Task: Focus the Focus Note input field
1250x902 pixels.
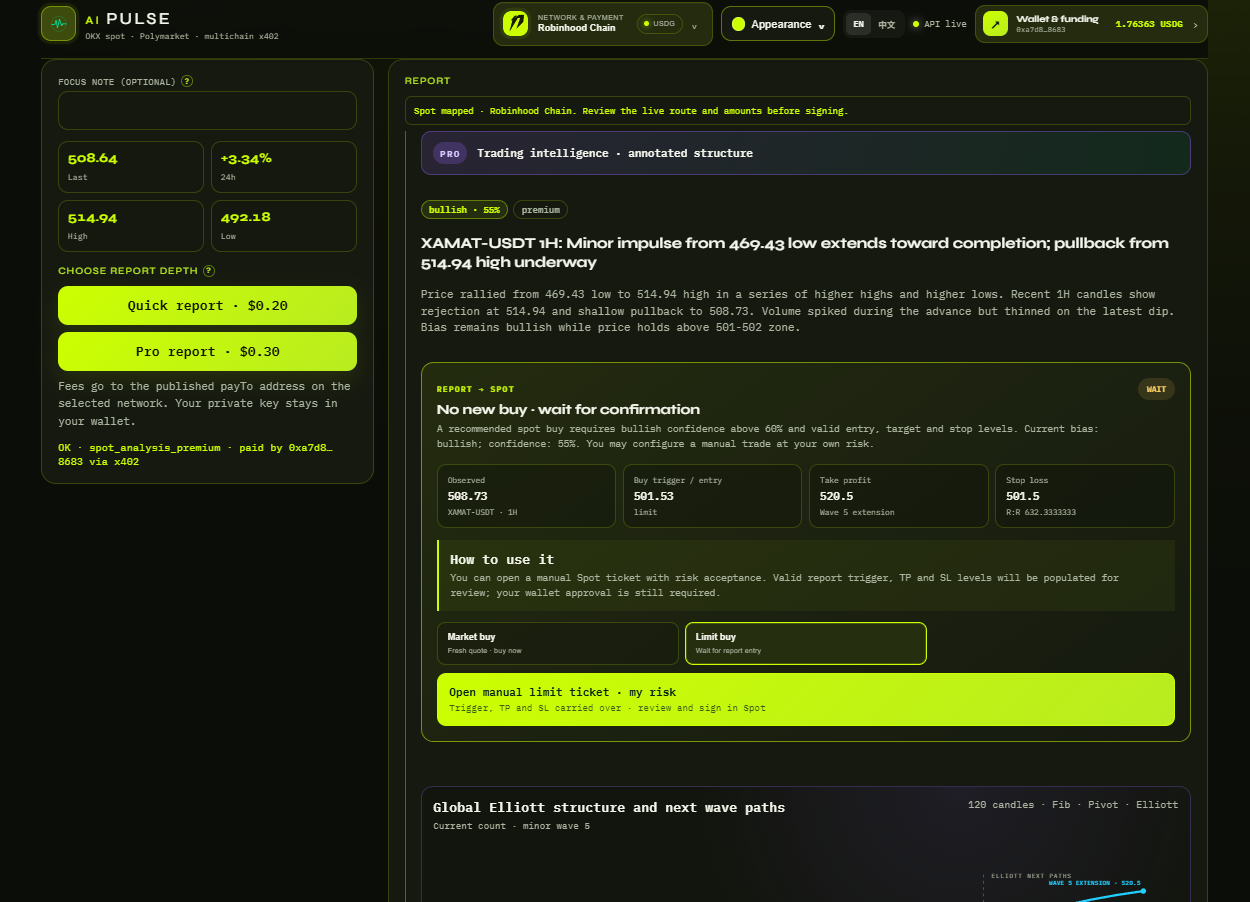Action: 207,111
